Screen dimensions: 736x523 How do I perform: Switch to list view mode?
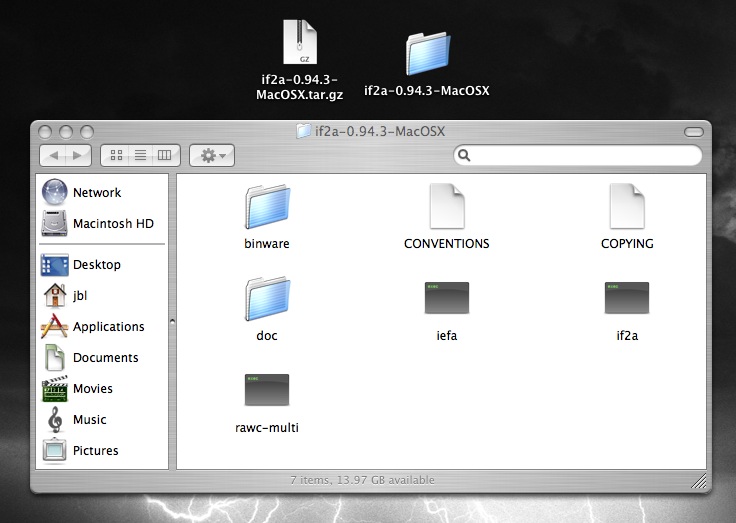(x=141, y=155)
